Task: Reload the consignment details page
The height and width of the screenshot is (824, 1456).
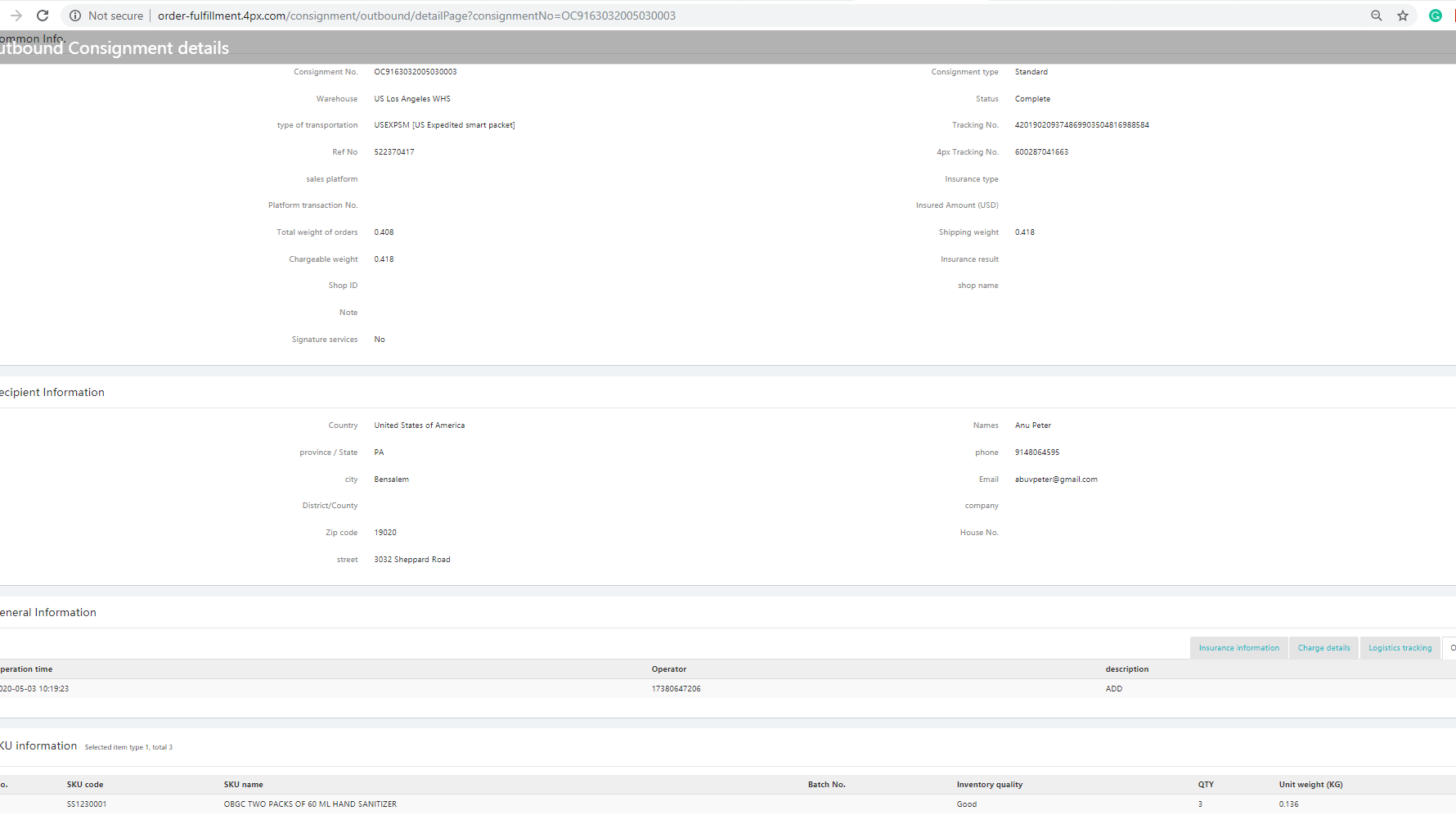Action: coord(43,16)
